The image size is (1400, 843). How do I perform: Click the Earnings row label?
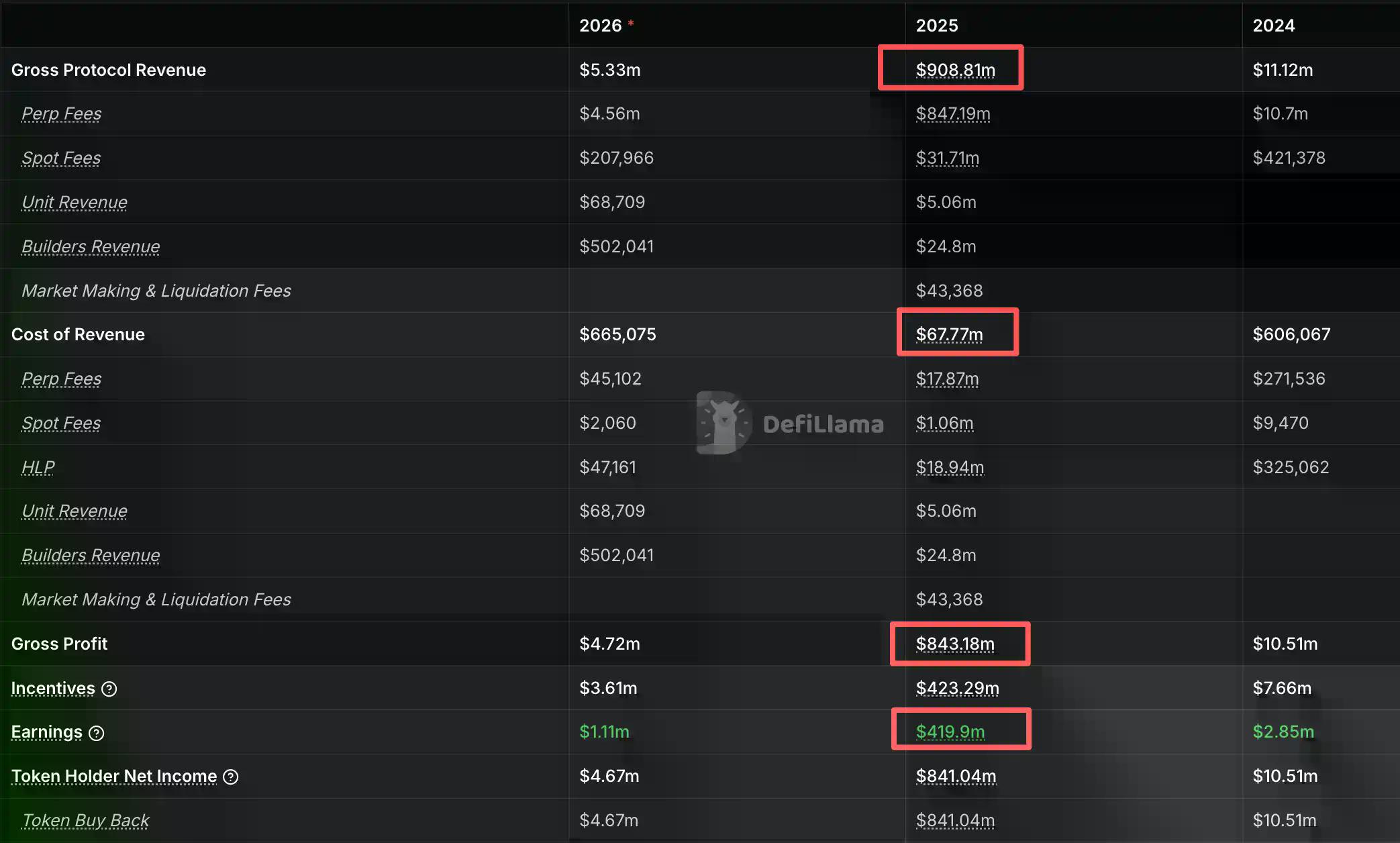46,732
